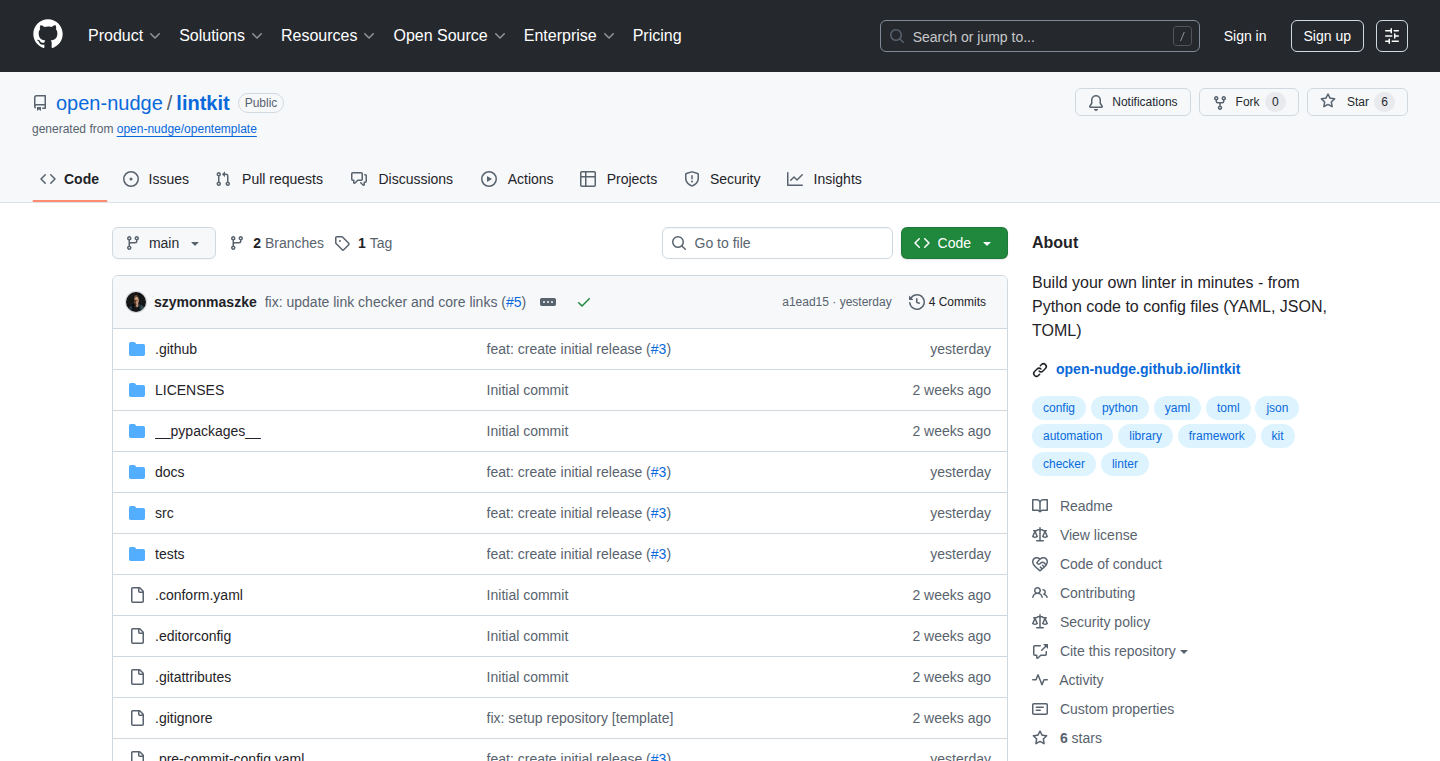Image resolution: width=1440 pixels, height=761 pixels.
Task: Switch to the Issues tab
Action: (x=156, y=179)
